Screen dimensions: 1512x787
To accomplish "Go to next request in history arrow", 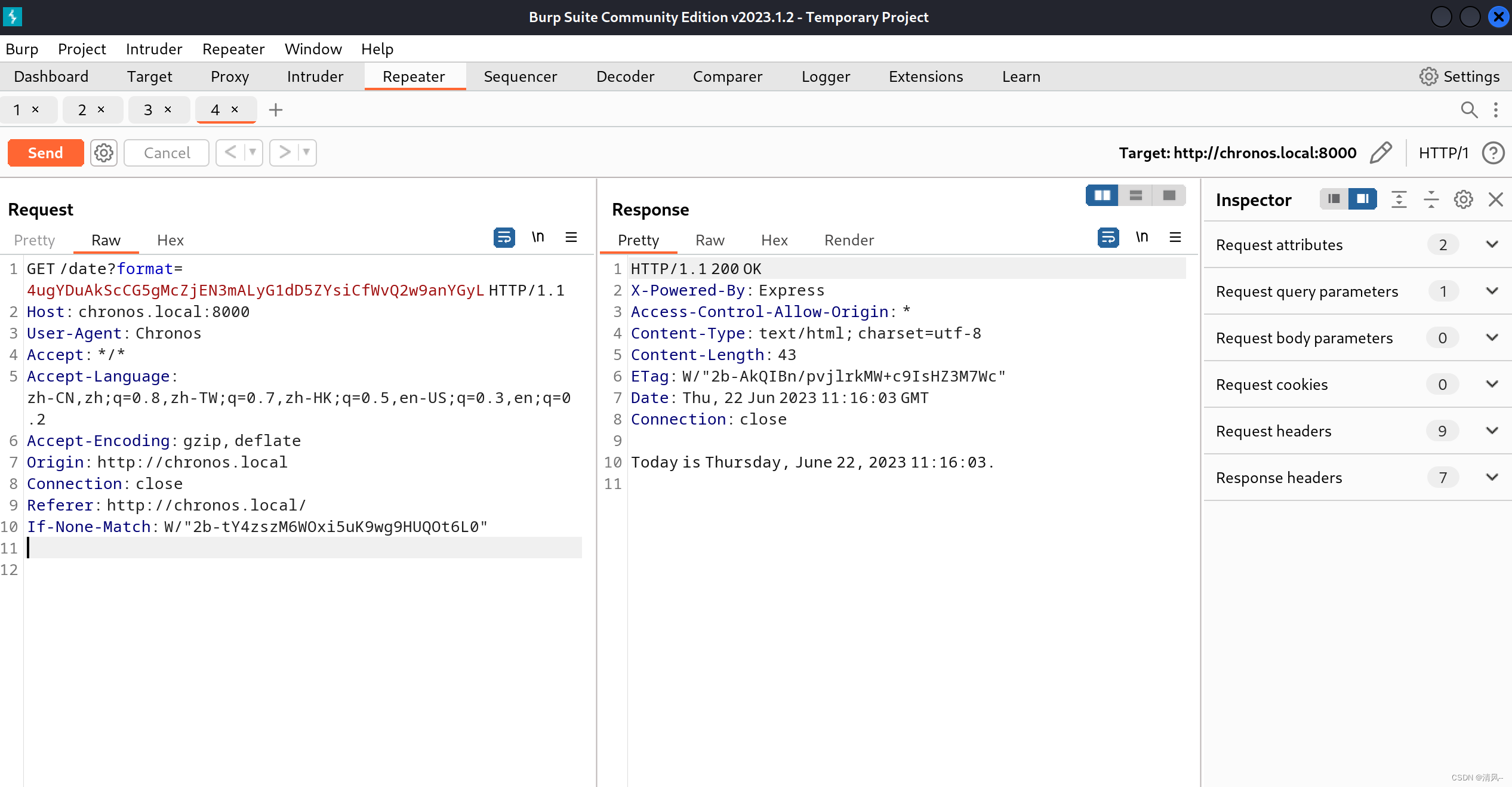I will coord(284,153).
